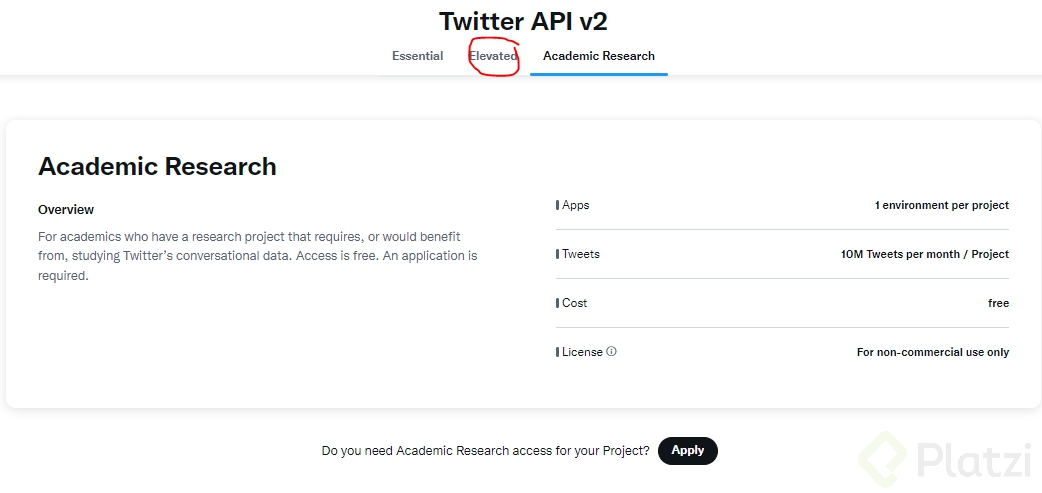The image size is (1042, 493).
Task: Click the Overview subheading
Action: 66,210
